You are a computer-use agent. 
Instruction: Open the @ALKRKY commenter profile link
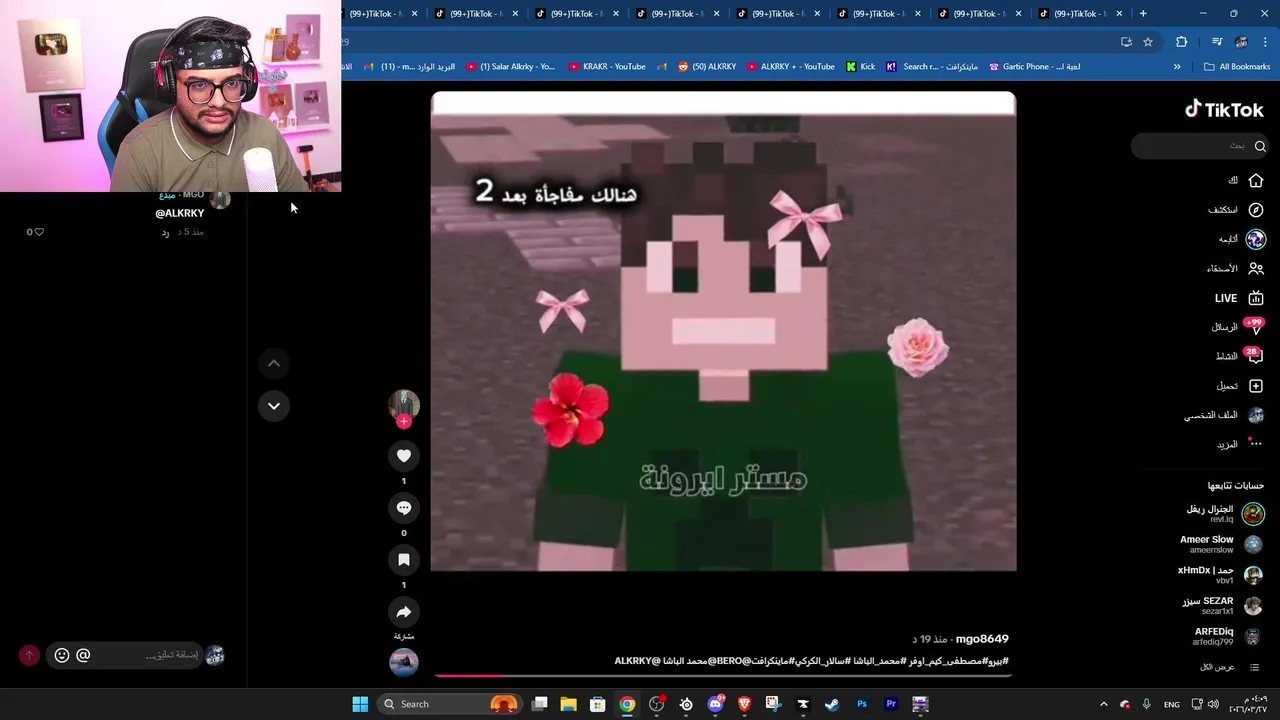[180, 213]
